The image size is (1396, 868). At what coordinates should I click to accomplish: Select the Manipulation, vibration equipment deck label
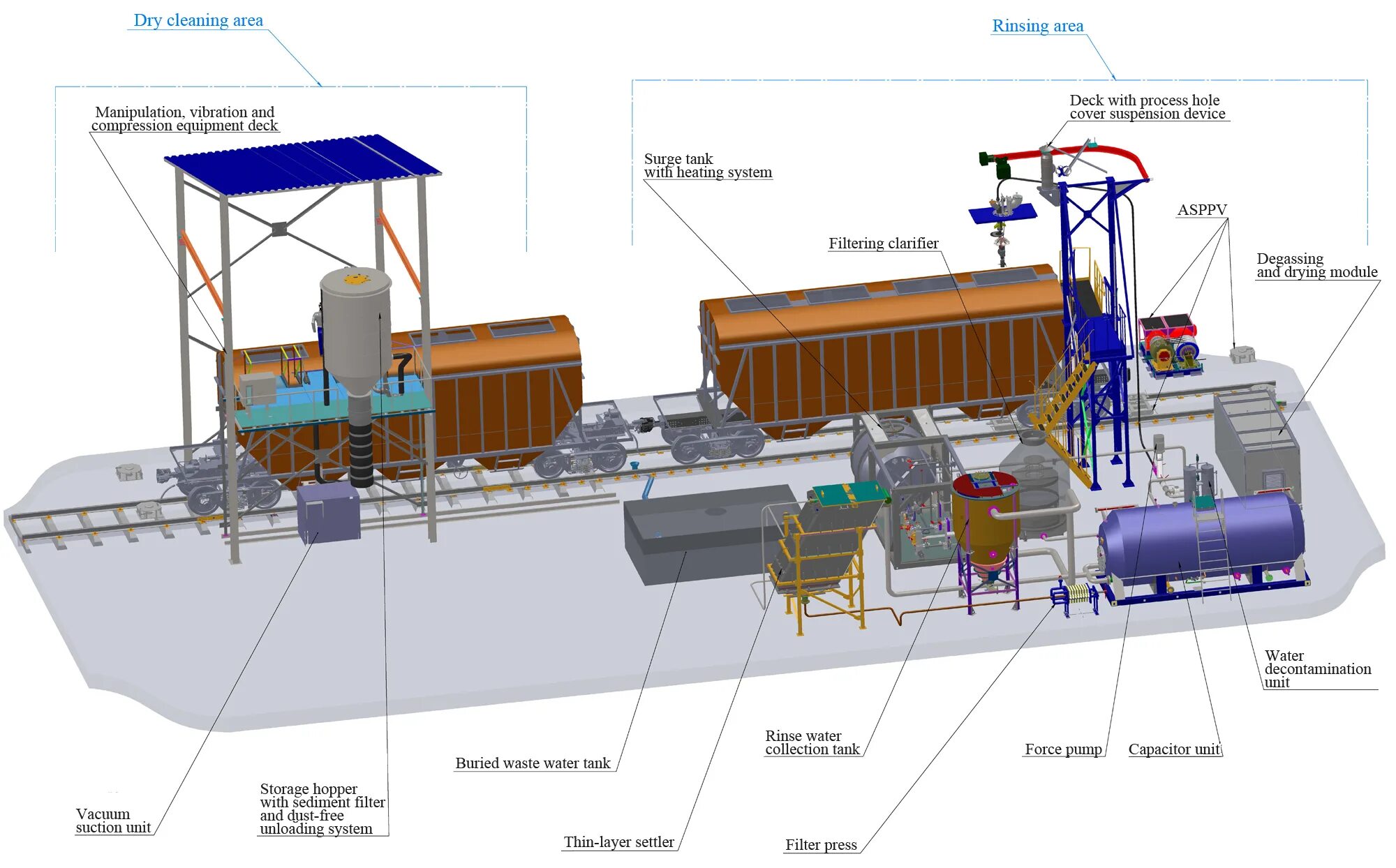tap(184, 119)
